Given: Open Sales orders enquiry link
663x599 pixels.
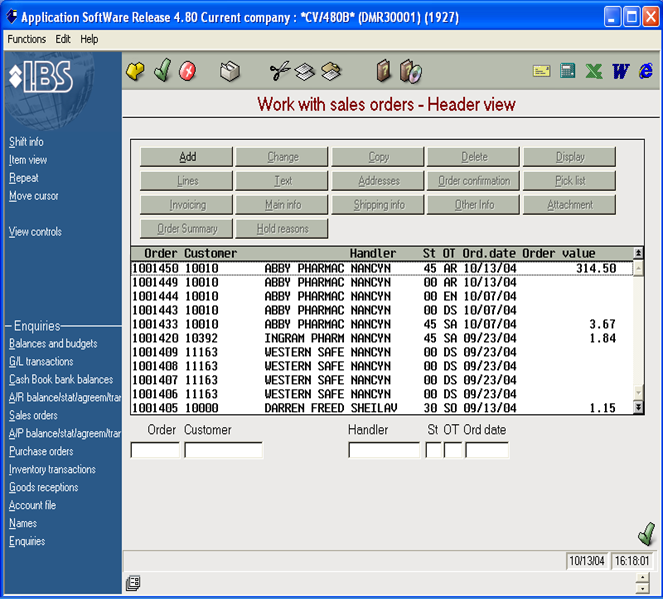Looking at the screenshot, I should pos(33,416).
